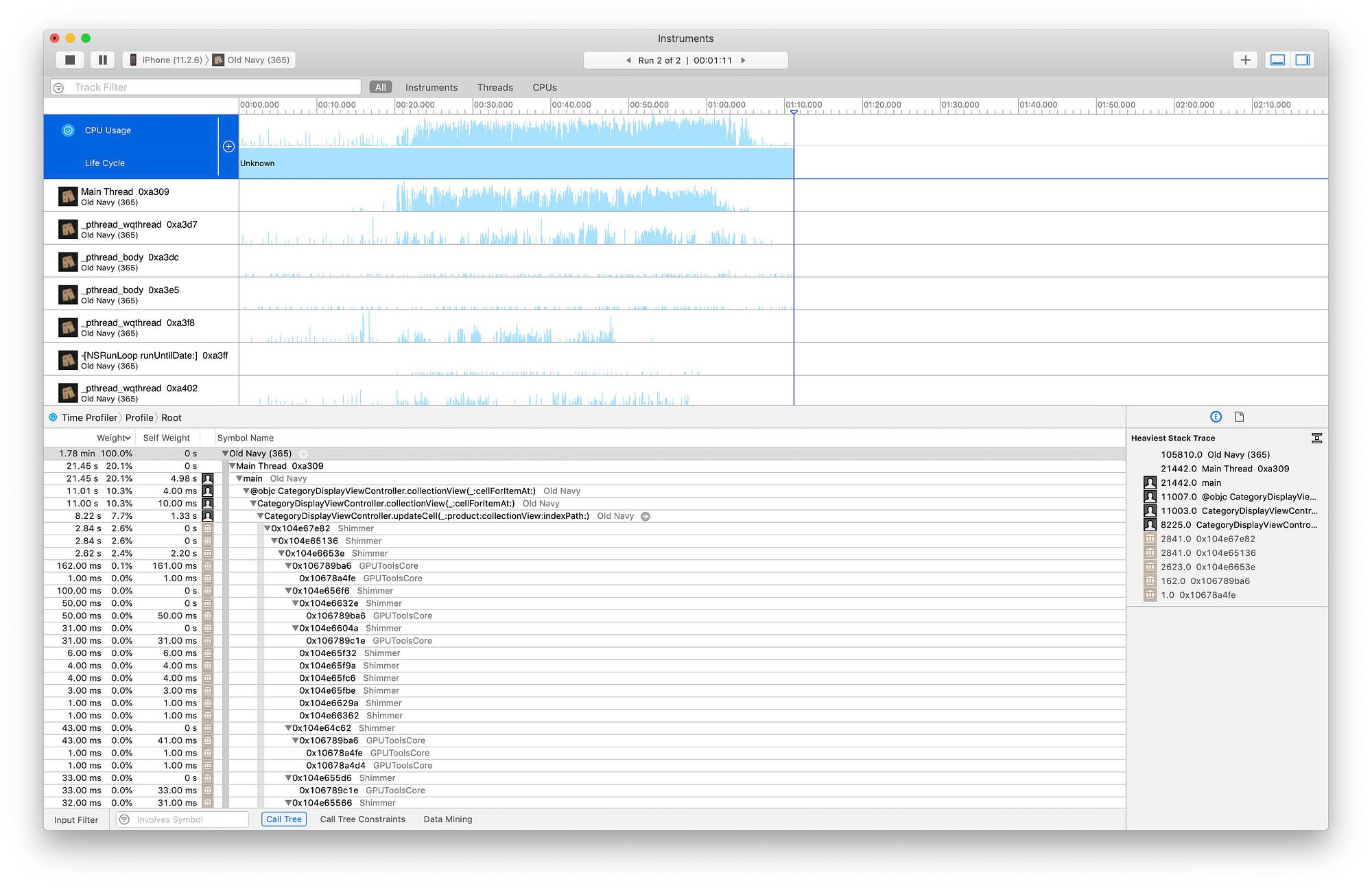Click focus arrow next to Old Navy (365) root
The height and width of the screenshot is (888, 1372).
pyautogui.click(x=303, y=454)
